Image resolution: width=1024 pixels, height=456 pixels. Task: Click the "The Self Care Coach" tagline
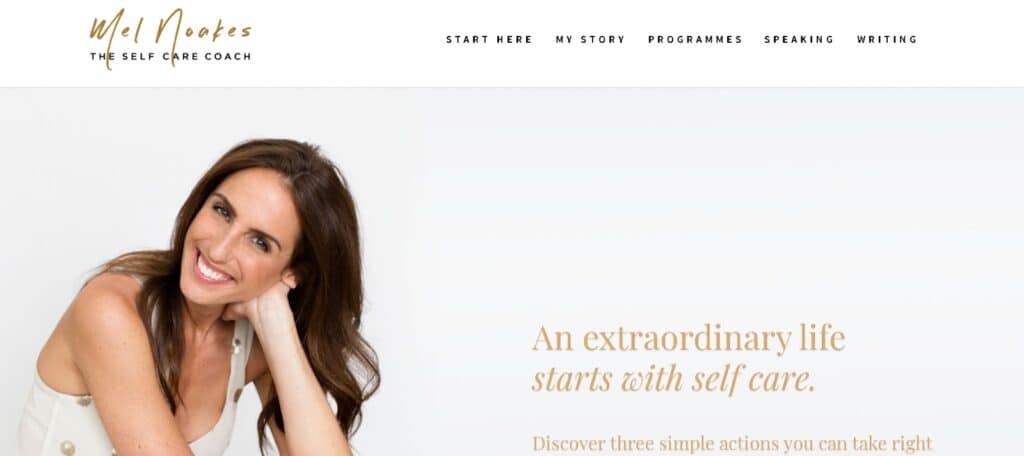[170, 57]
